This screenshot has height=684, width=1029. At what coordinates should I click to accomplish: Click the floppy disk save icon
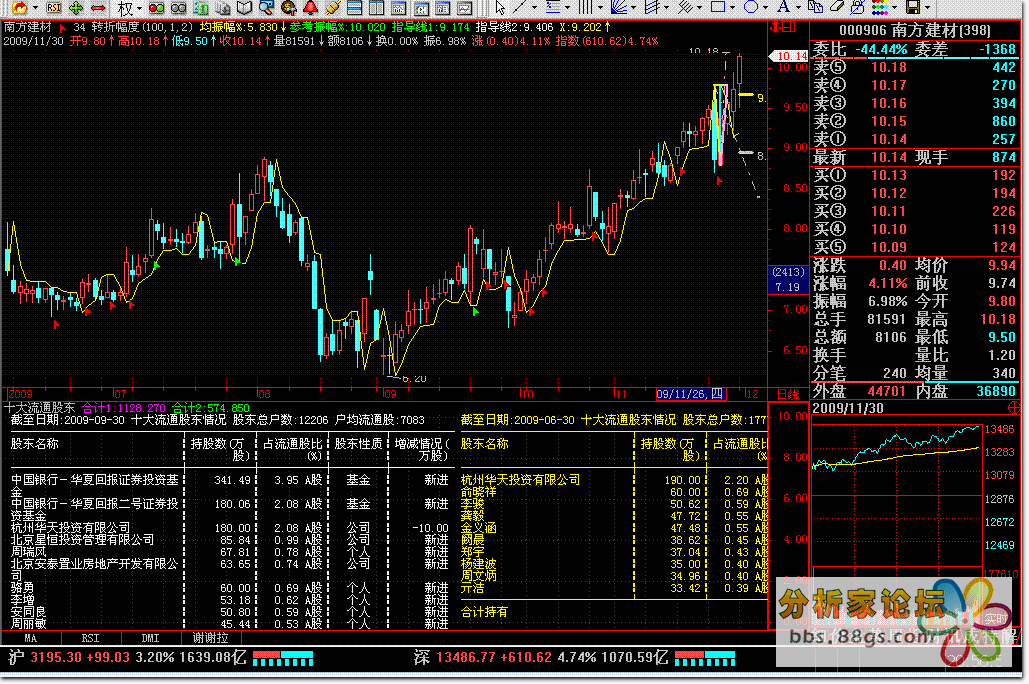pyautogui.click(x=912, y=7)
